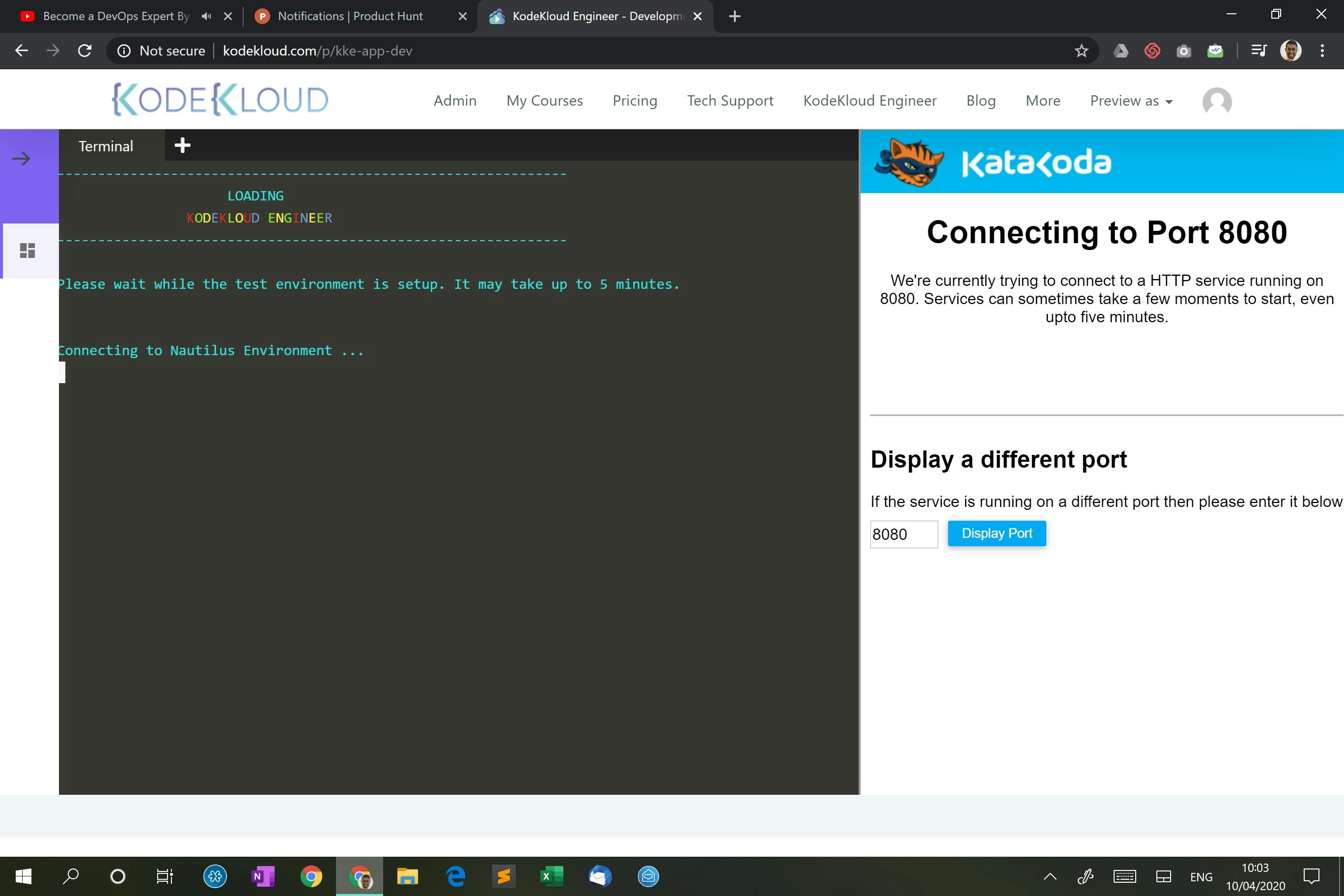Open Chrome media control icon
The image size is (1344, 896).
[x=1259, y=51]
